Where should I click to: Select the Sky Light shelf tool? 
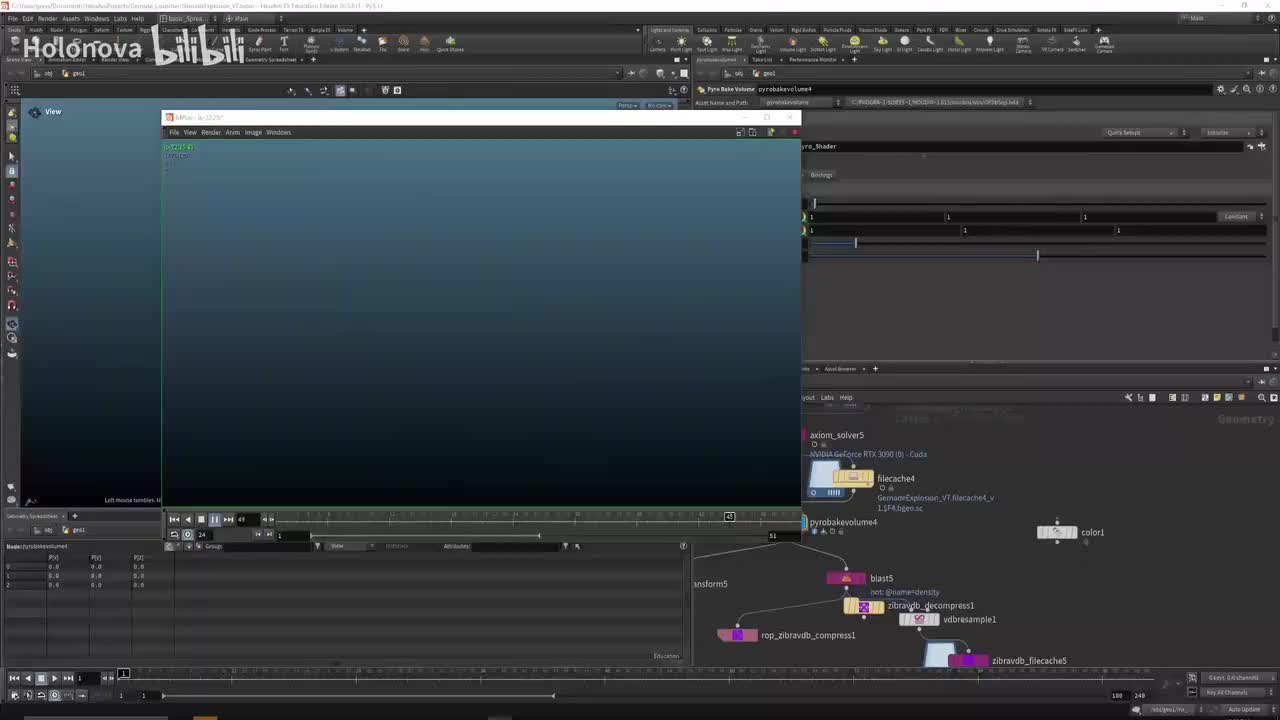click(x=881, y=43)
